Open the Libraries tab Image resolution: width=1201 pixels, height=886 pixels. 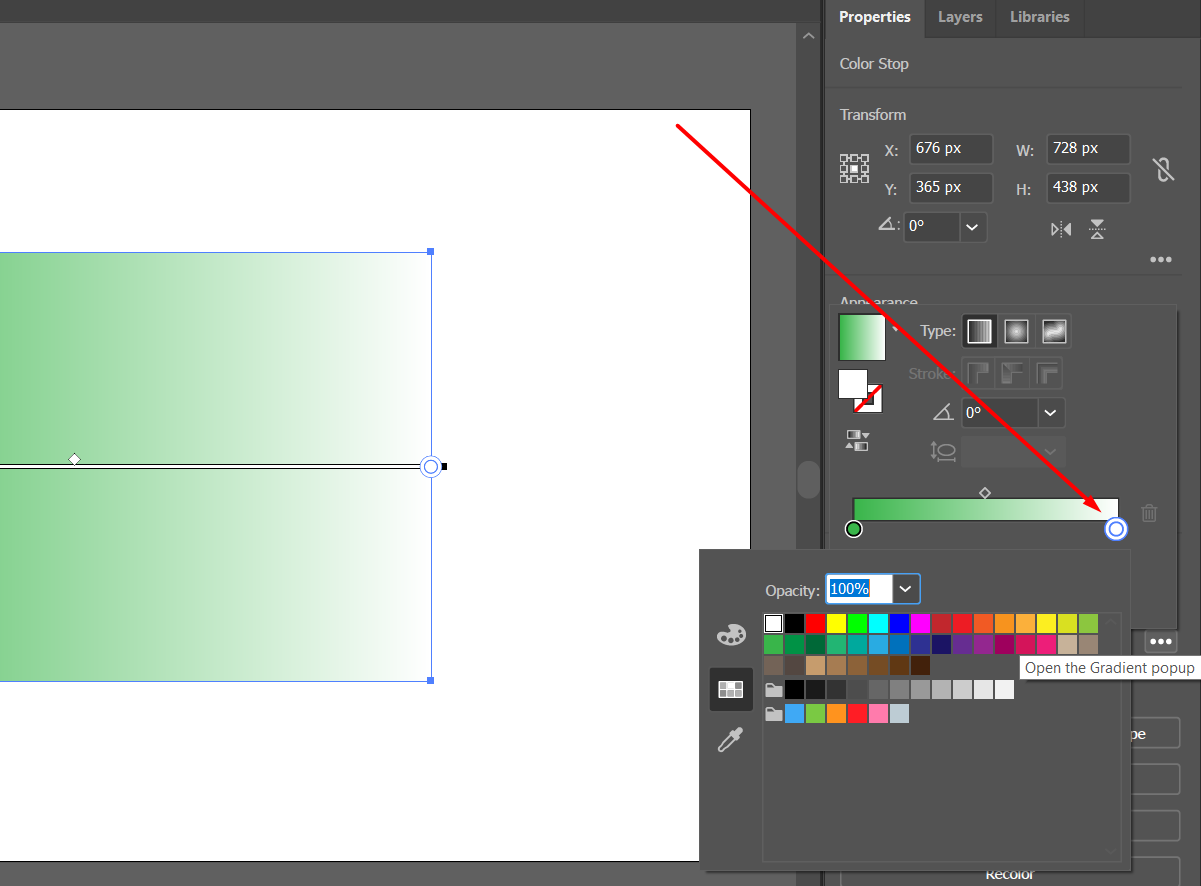(1039, 17)
